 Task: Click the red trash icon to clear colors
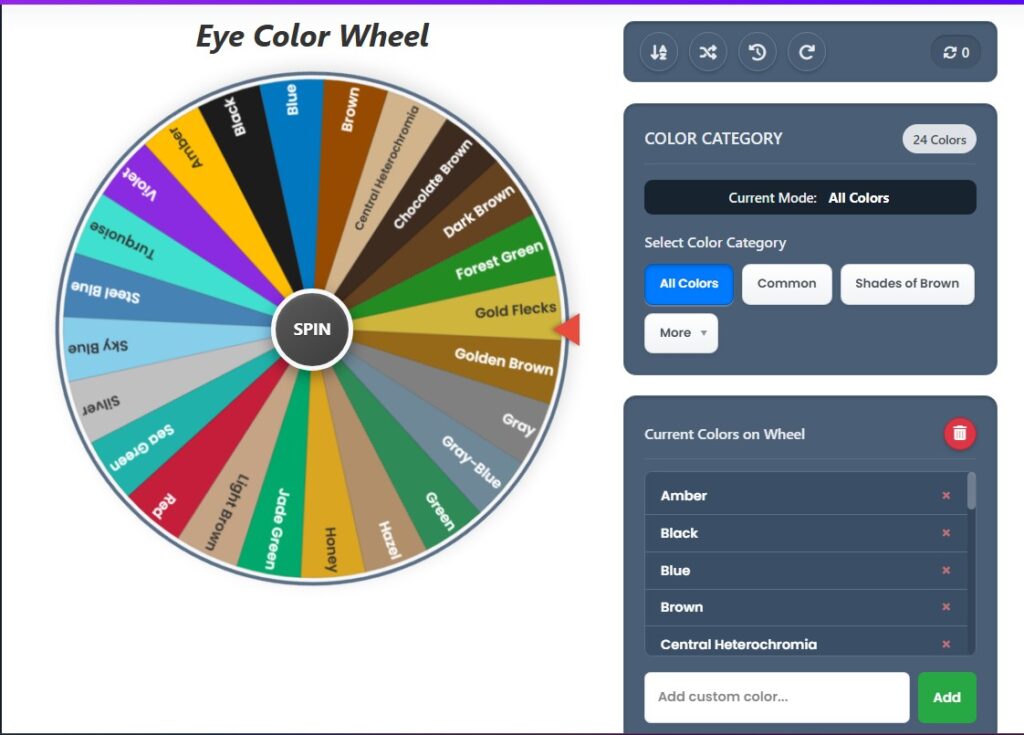(x=957, y=434)
